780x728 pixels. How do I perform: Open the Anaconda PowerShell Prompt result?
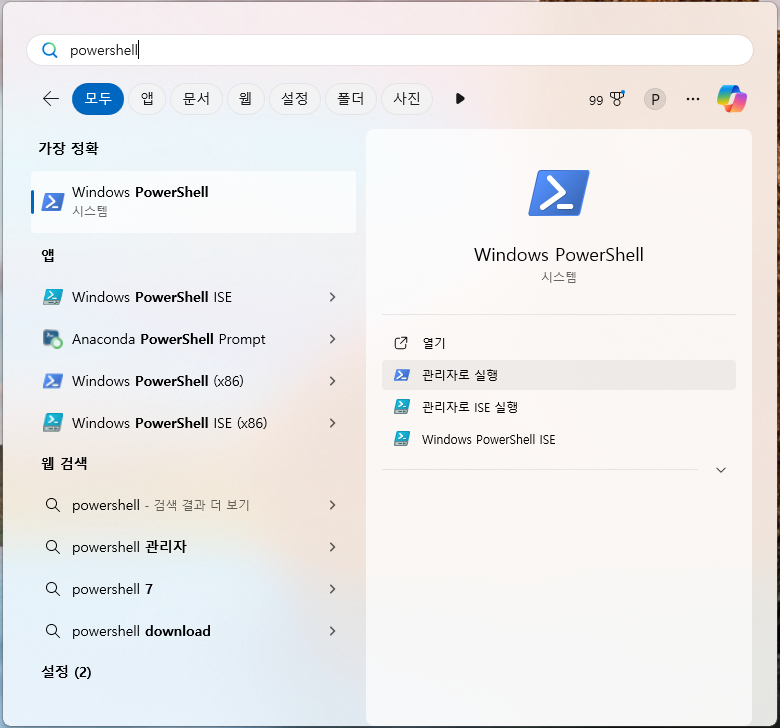[194, 339]
